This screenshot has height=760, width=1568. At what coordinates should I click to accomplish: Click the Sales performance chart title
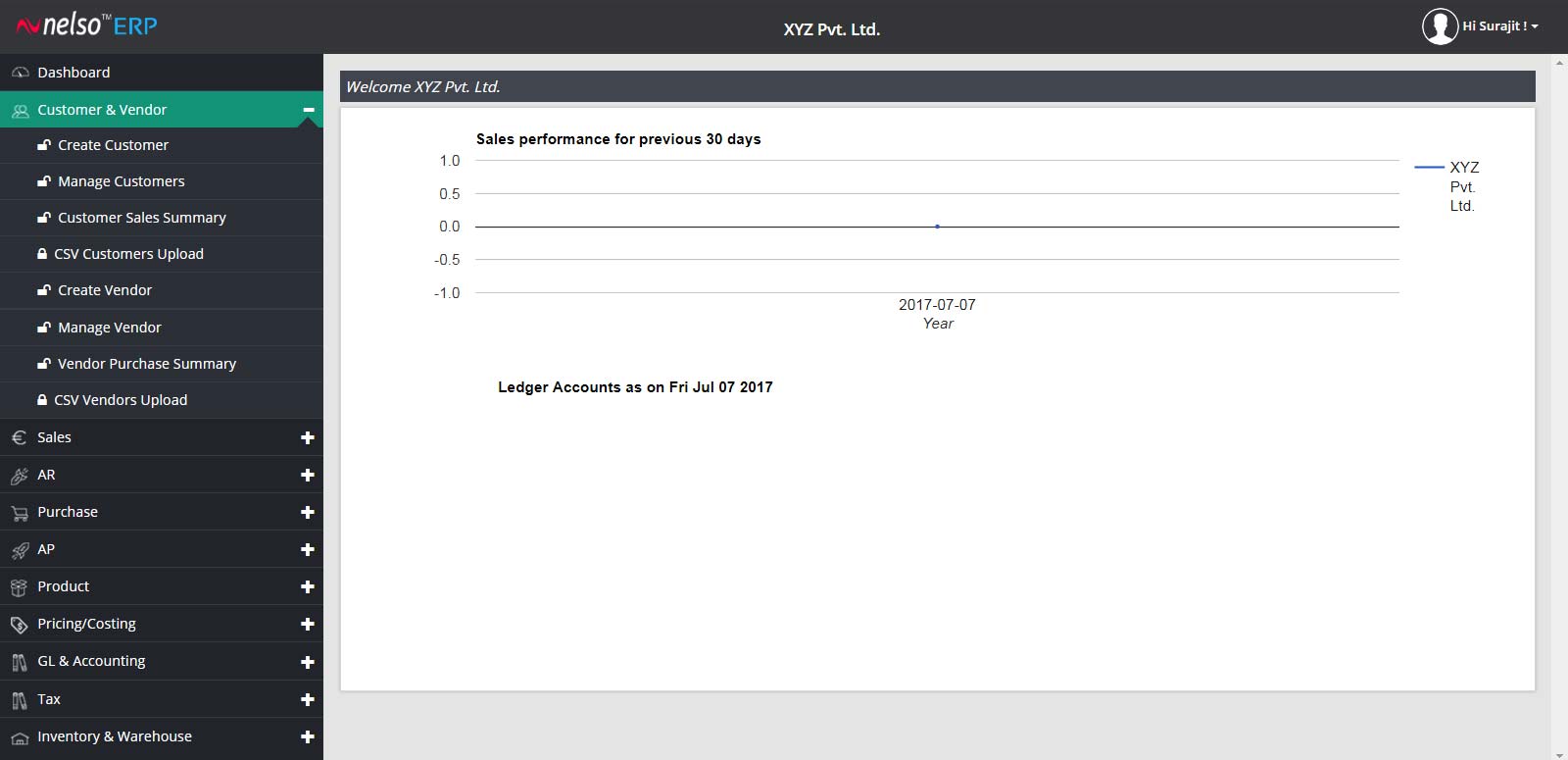point(618,139)
